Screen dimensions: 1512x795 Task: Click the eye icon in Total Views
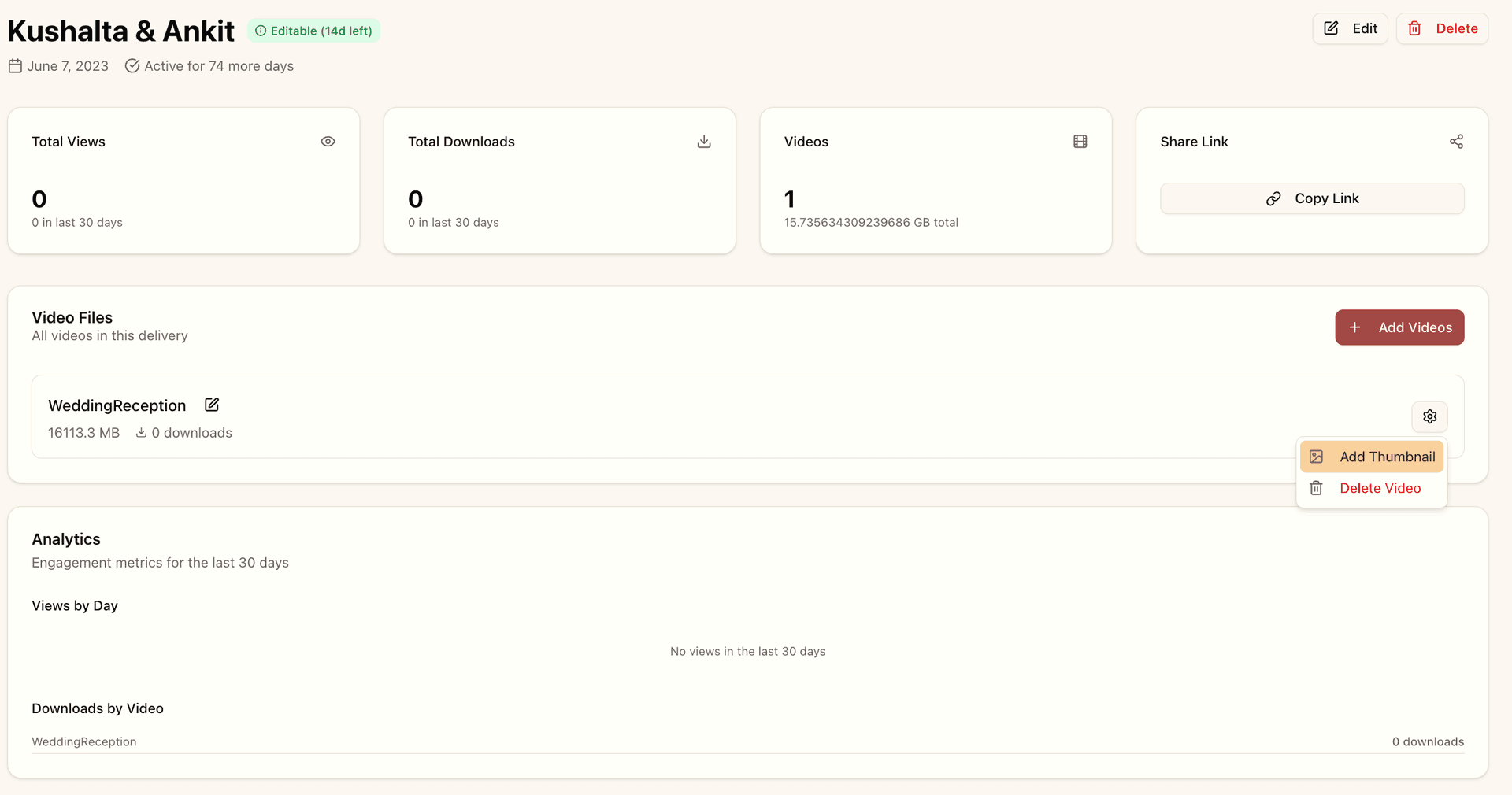(328, 142)
